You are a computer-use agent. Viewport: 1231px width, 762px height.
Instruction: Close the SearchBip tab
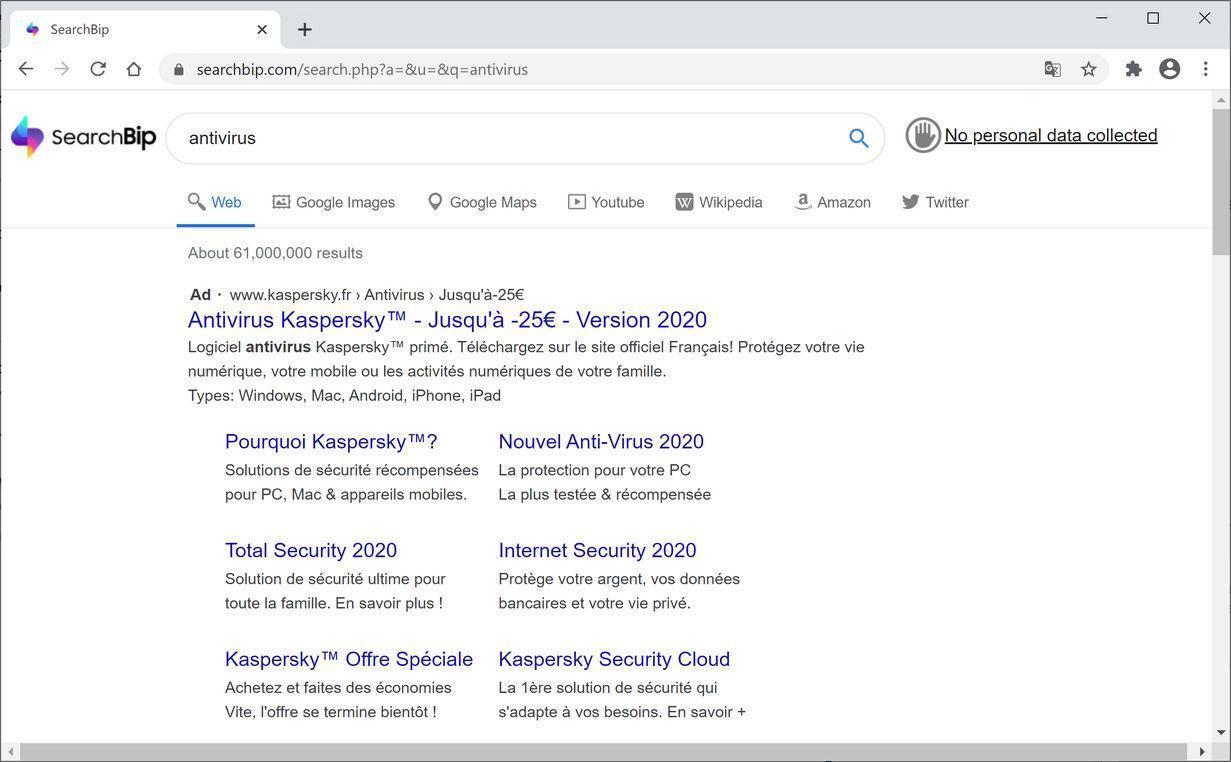coord(262,29)
